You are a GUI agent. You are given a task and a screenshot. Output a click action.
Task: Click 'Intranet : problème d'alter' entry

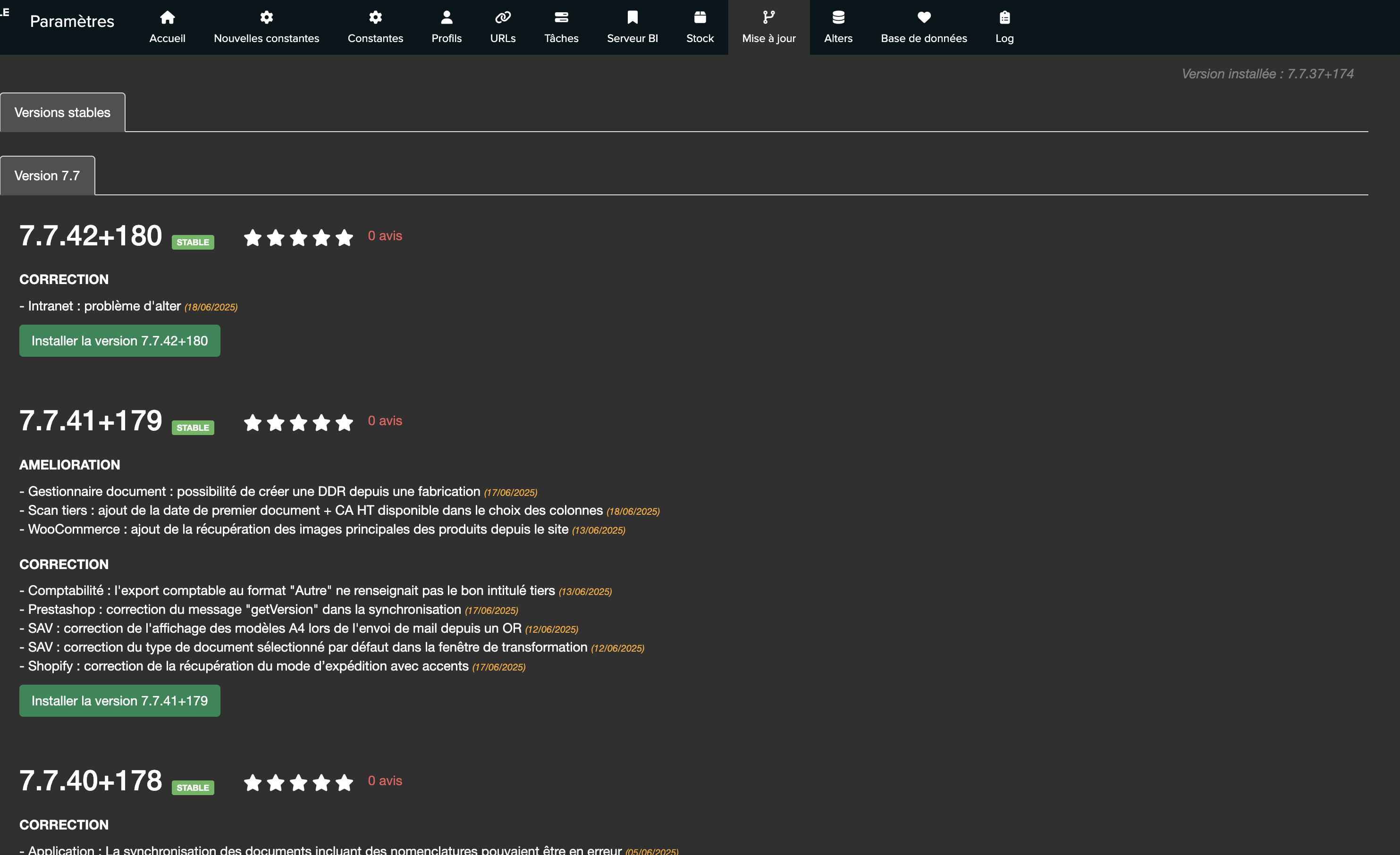(128, 306)
